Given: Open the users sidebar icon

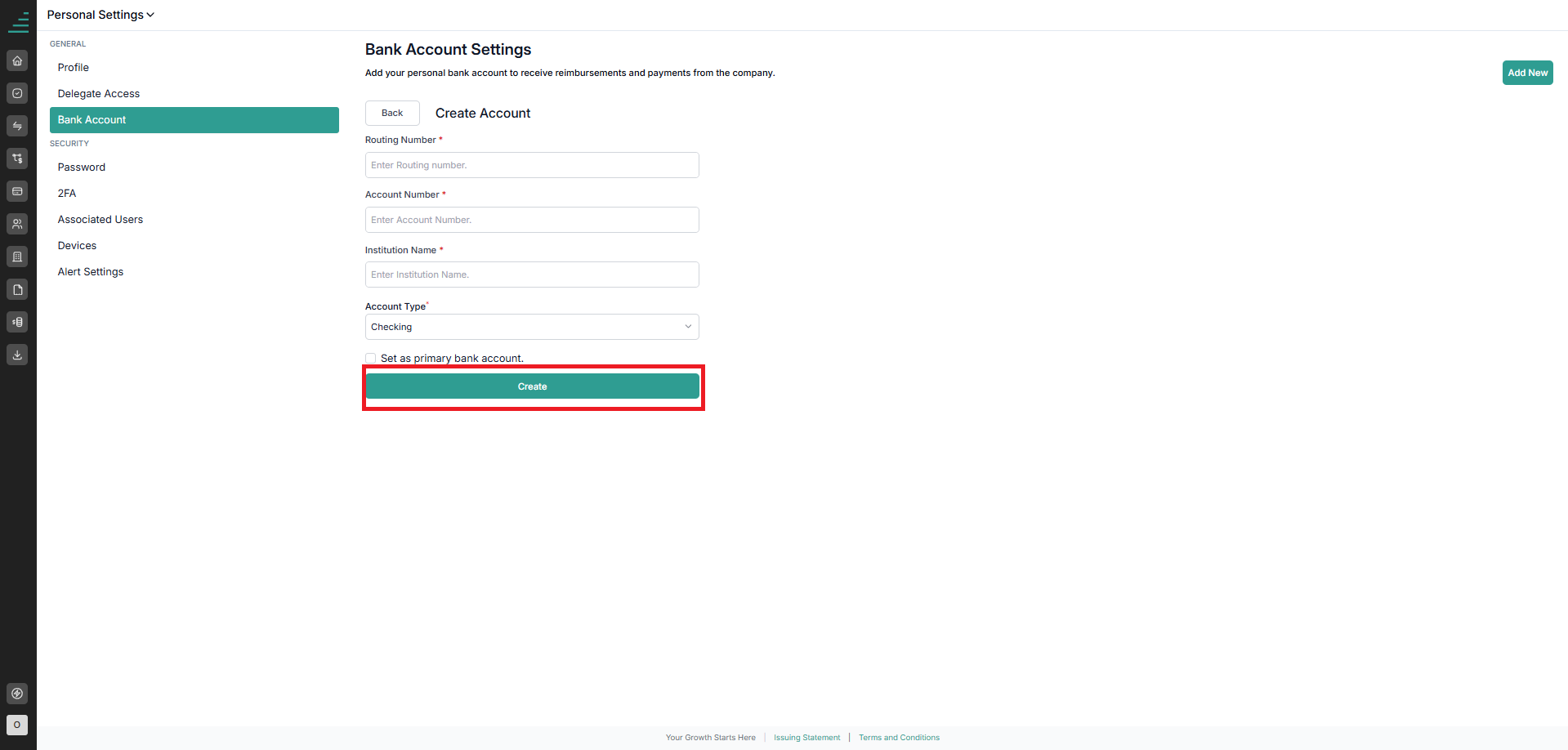Looking at the screenshot, I should (17, 224).
